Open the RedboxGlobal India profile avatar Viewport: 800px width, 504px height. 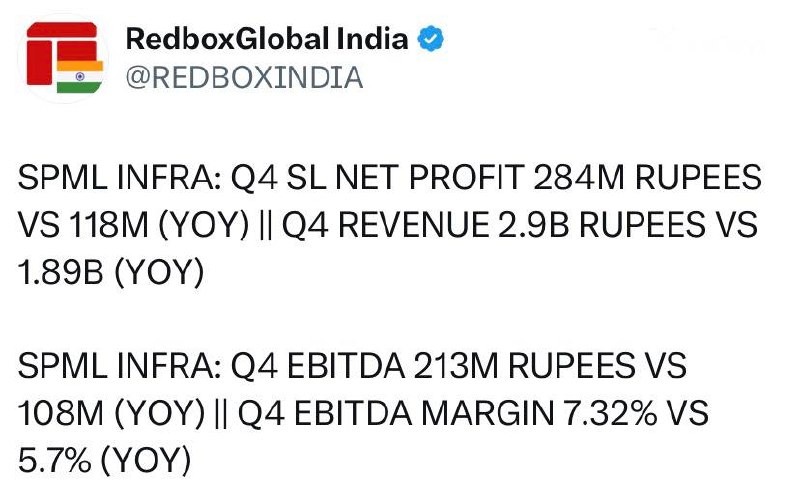(63, 58)
